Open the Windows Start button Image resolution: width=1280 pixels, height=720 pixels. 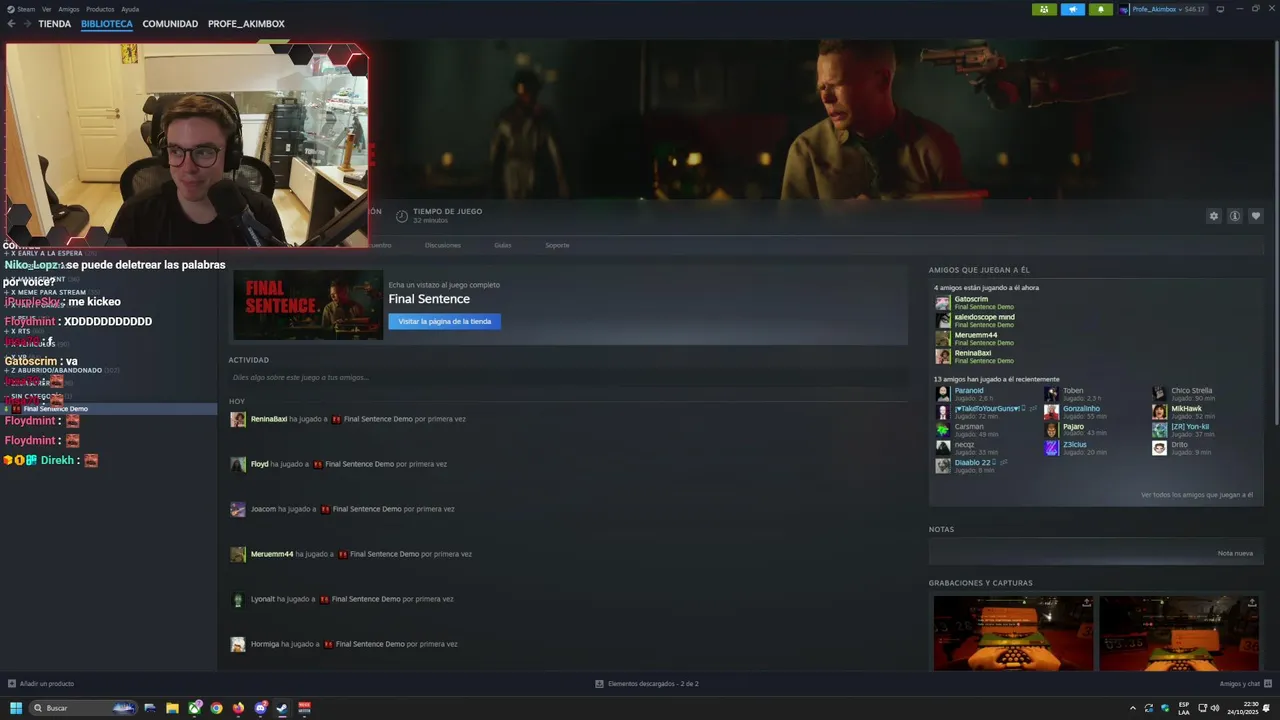[x=16, y=708]
